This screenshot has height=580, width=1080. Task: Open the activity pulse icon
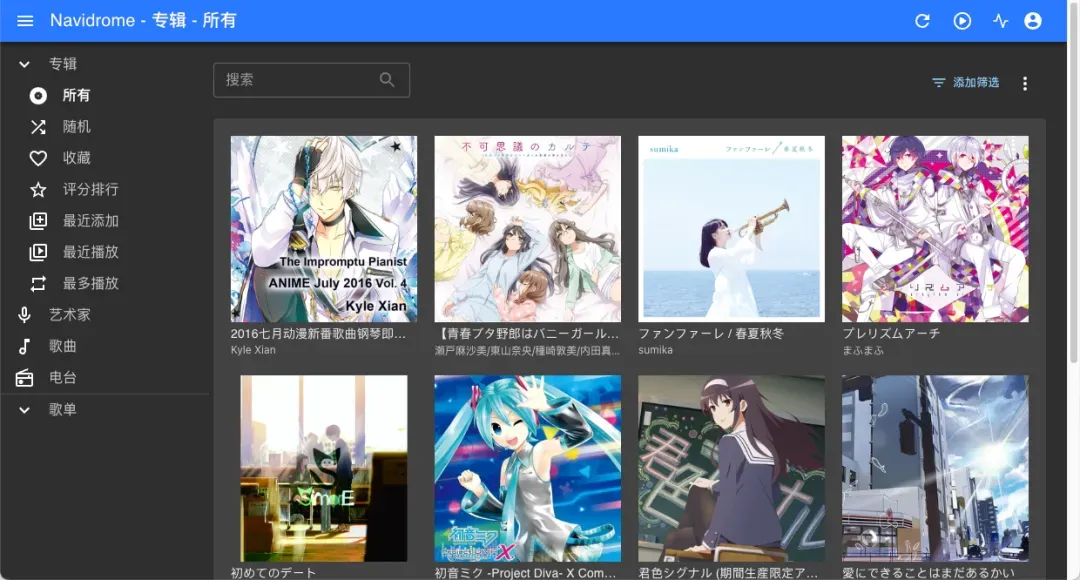(1000, 21)
